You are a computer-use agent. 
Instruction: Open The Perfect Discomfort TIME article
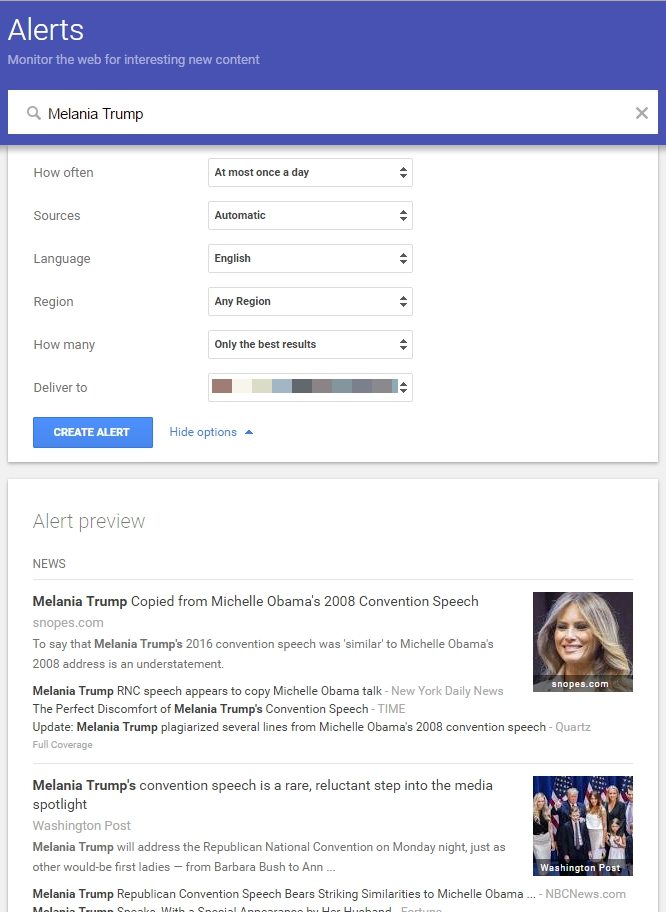[200, 709]
